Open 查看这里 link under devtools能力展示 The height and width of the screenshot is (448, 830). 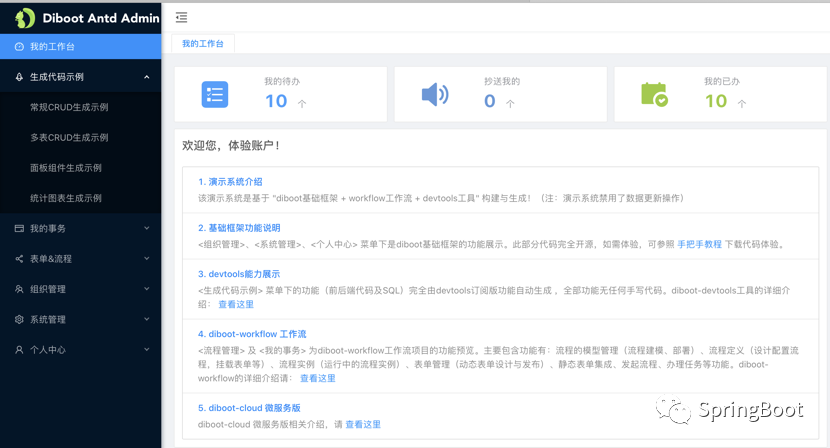point(236,304)
